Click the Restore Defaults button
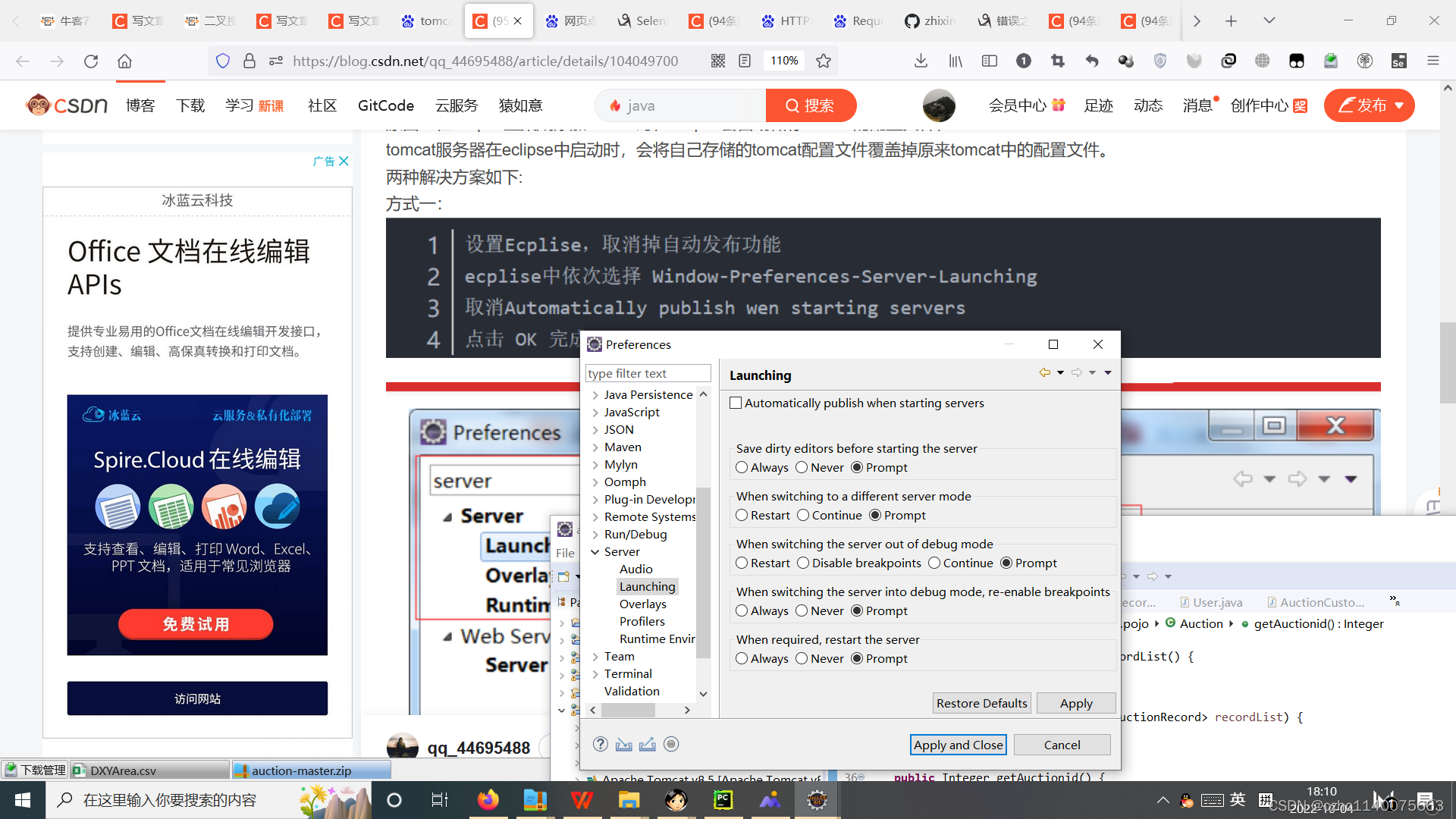This screenshot has width=1456, height=819. point(981,703)
